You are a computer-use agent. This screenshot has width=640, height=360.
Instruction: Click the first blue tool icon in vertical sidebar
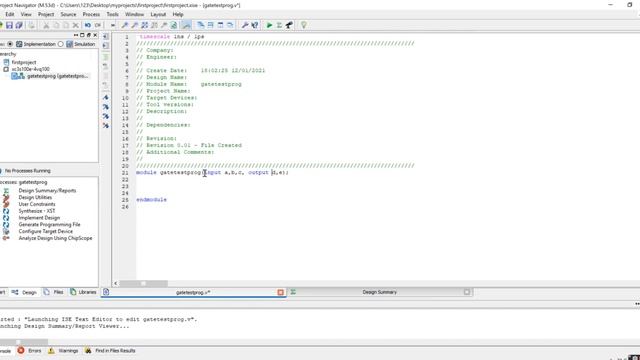point(106,98)
